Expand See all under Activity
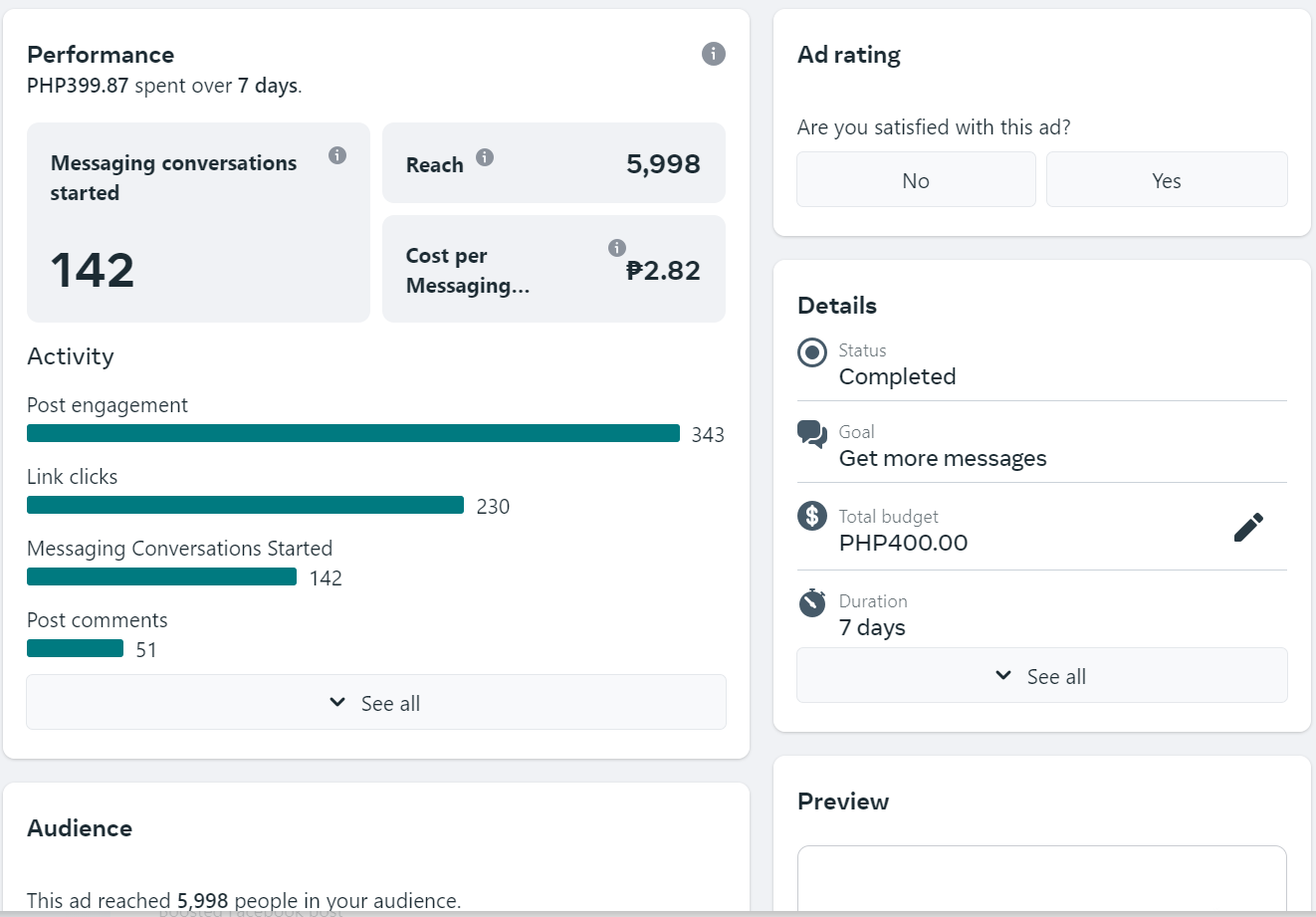The image size is (1316, 917). [x=376, y=703]
